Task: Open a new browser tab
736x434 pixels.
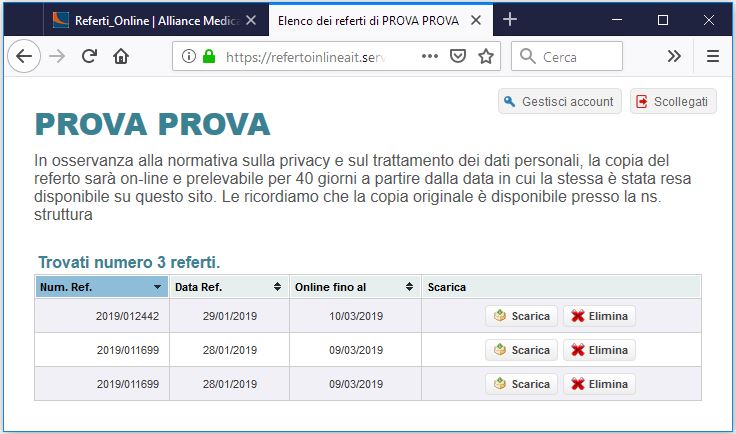Action: pyautogui.click(x=510, y=19)
